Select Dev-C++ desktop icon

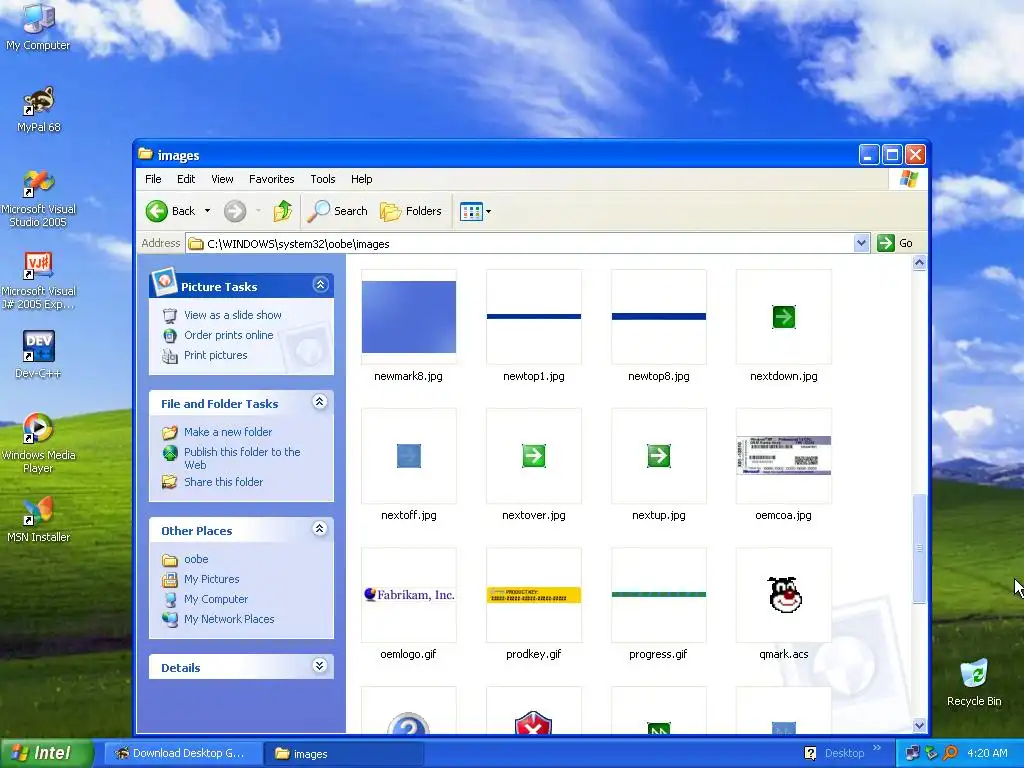coord(38,355)
